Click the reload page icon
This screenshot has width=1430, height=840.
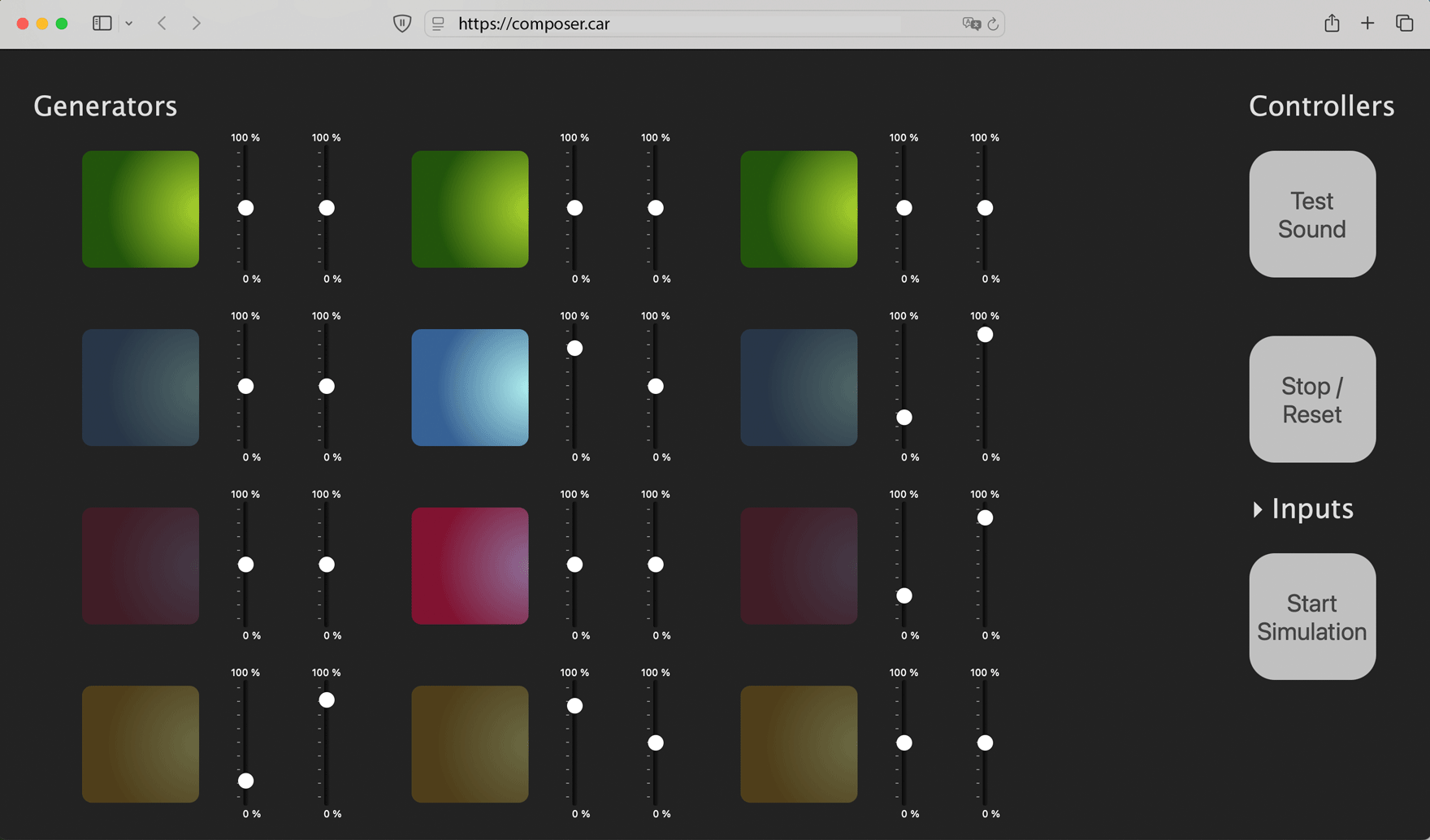(x=993, y=24)
